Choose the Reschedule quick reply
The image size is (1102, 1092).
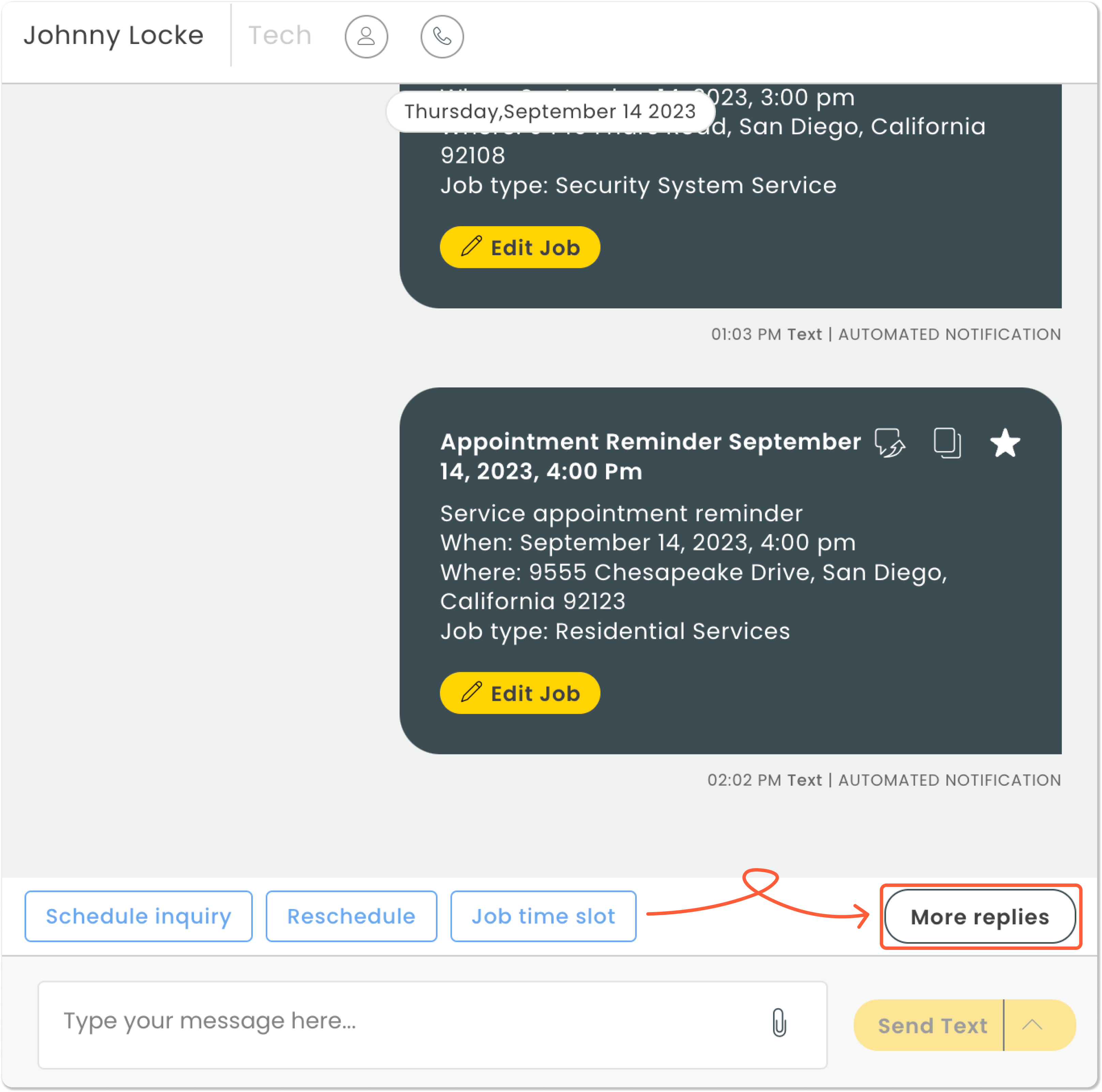351,917
